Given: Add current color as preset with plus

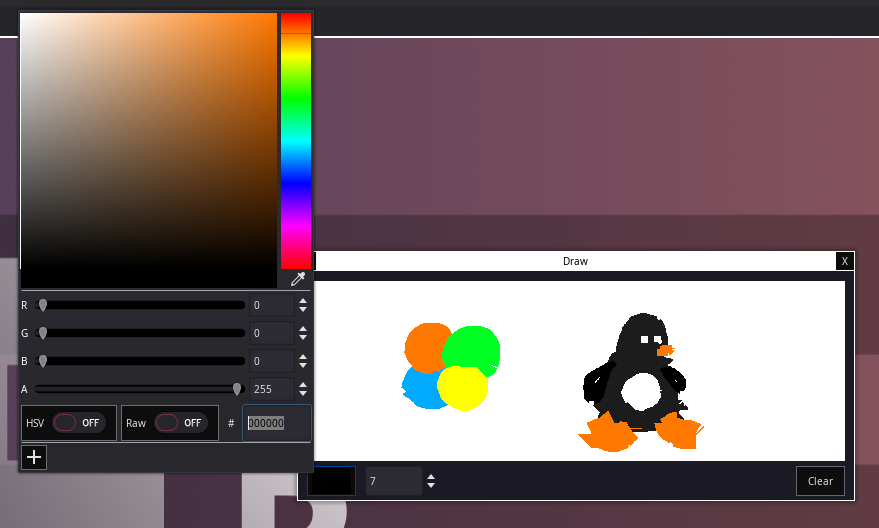Looking at the screenshot, I should tap(34, 457).
